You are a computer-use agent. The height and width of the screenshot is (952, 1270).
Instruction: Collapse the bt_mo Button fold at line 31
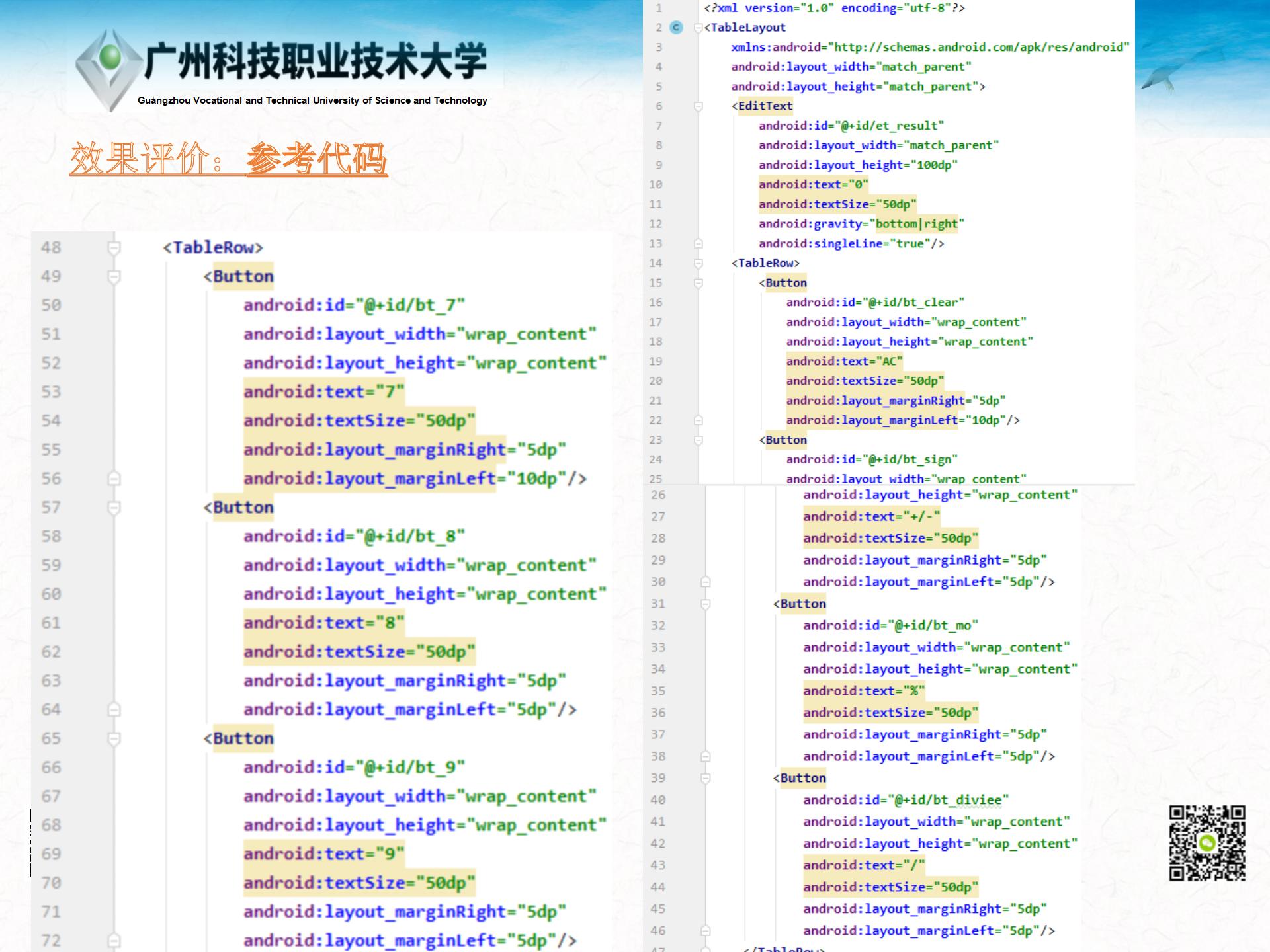click(706, 604)
